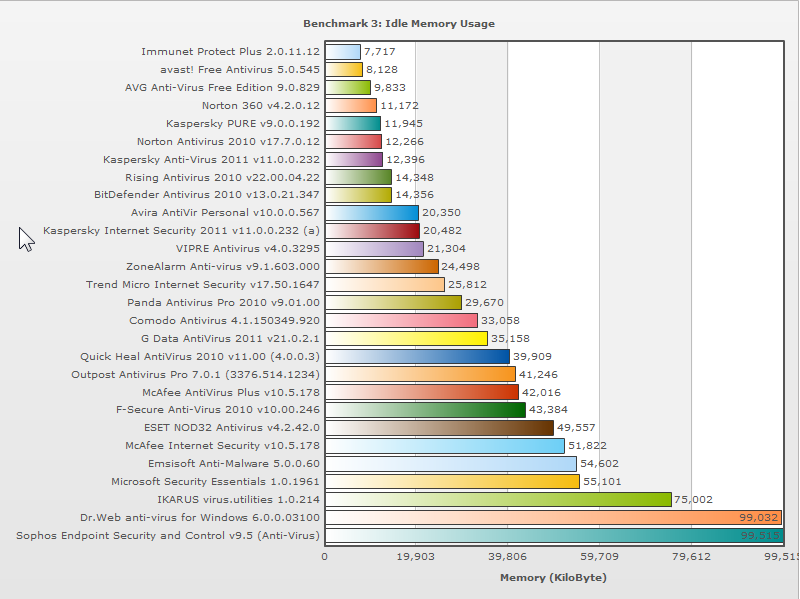The image size is (800, 599).
Task: Select the value 75,002
Action: [x=693, y=500]
